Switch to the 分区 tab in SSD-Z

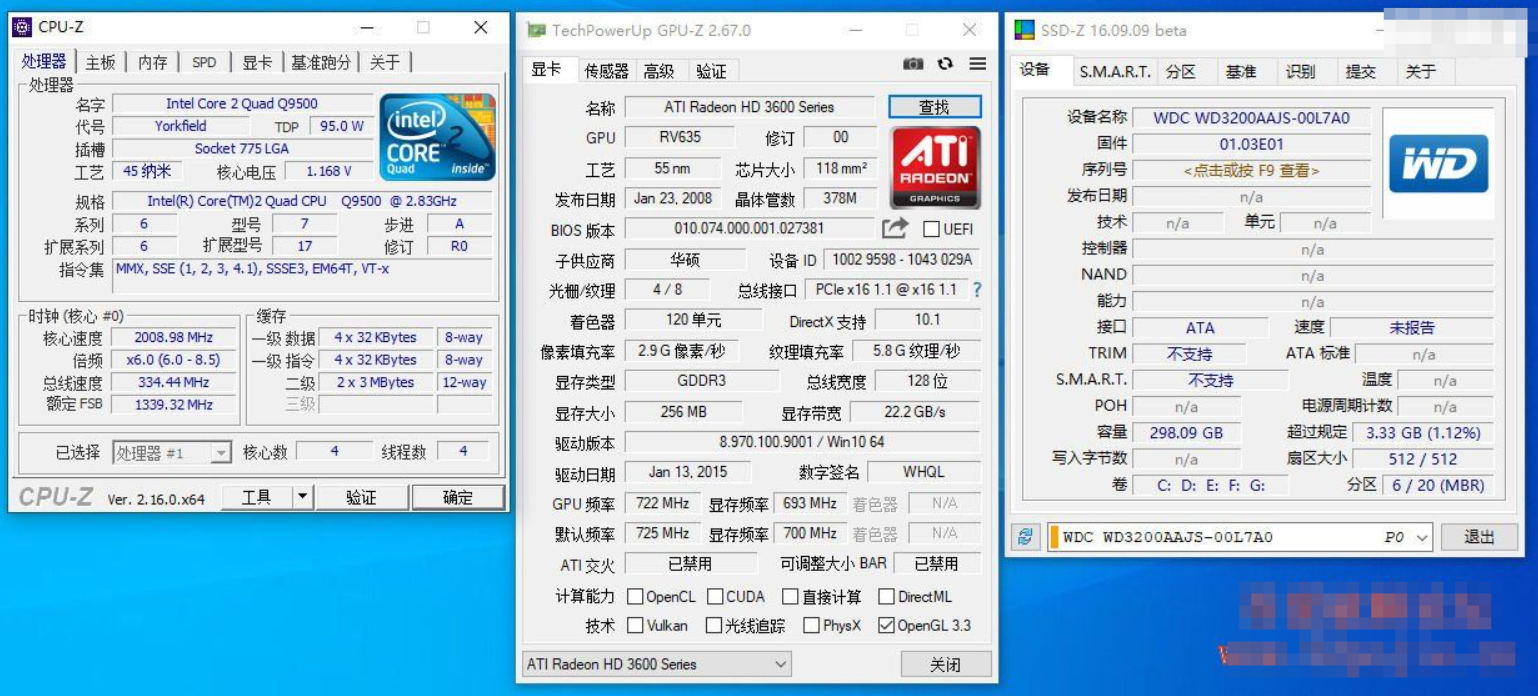[x=1180, y=72]
